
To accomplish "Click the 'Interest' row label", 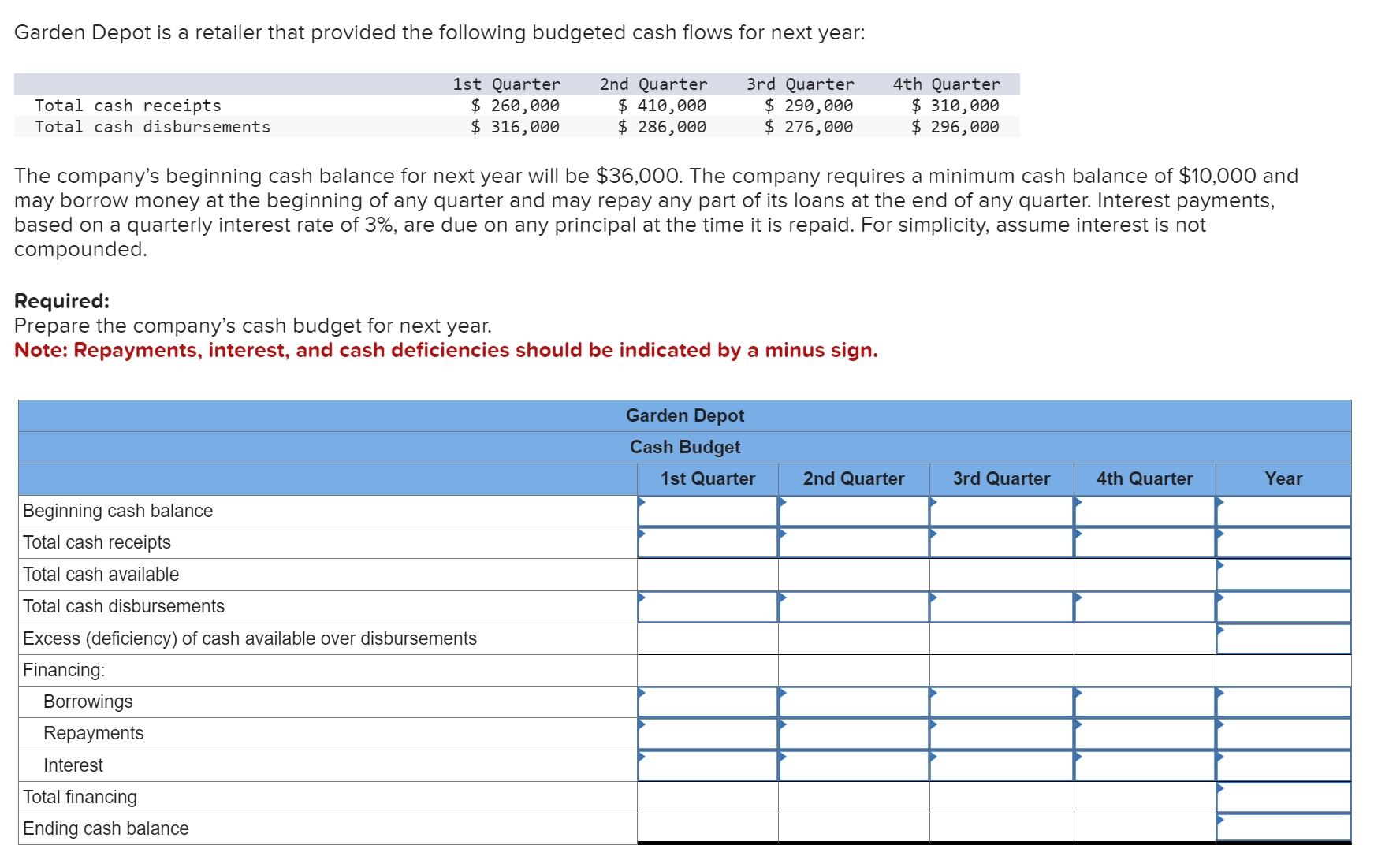I will pyautogui.click(x=73, y=765).
